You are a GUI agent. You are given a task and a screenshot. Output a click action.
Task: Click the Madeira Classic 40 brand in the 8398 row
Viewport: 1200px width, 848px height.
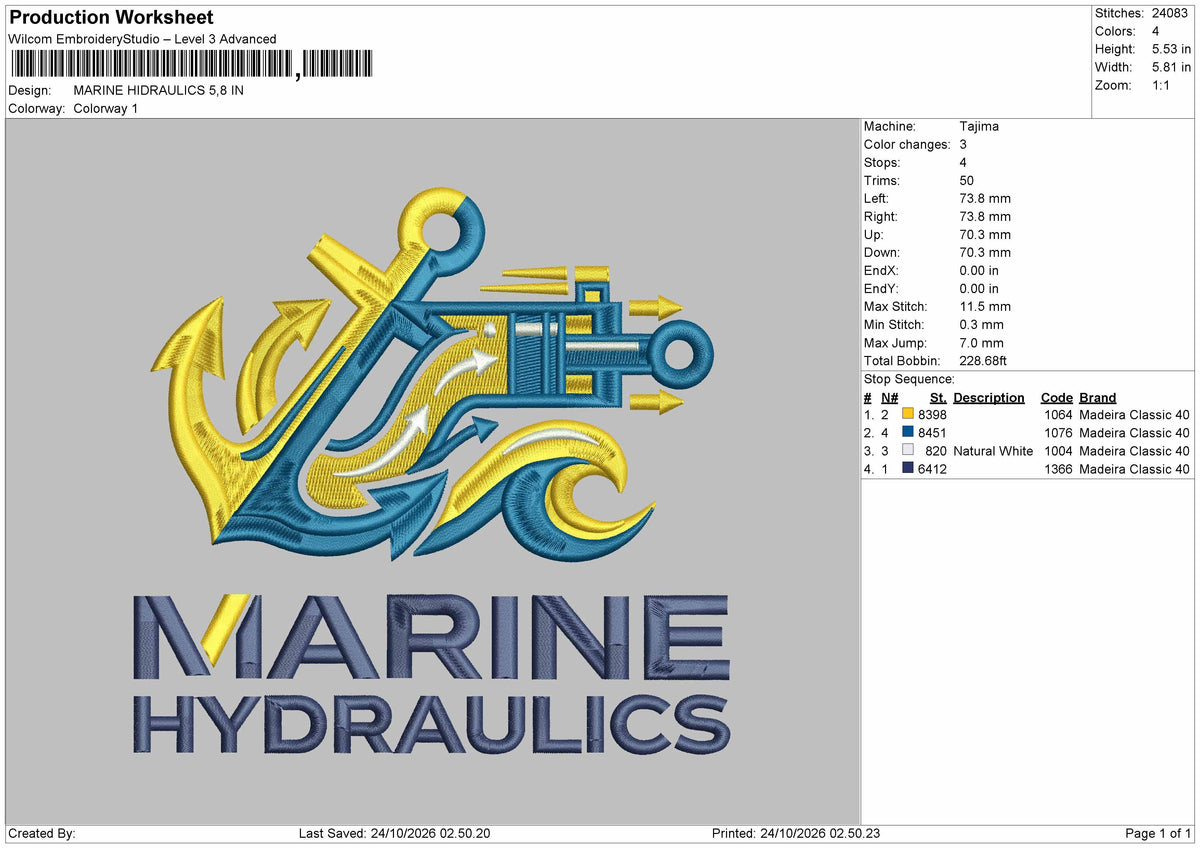1135,415
